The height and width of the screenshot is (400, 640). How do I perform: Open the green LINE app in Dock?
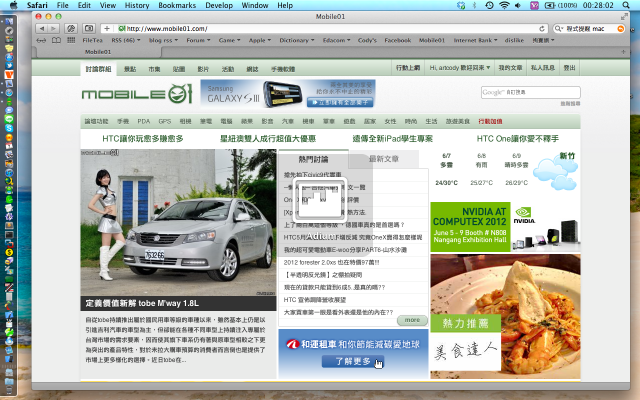click(x=9, y=119)
